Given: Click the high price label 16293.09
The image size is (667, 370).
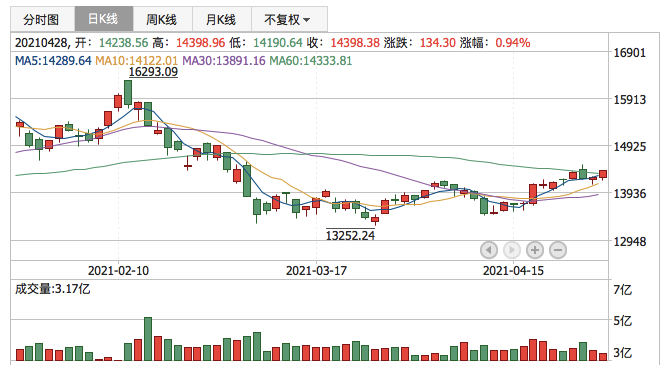Looking at the screenshot, I should [x=153, y=72].
